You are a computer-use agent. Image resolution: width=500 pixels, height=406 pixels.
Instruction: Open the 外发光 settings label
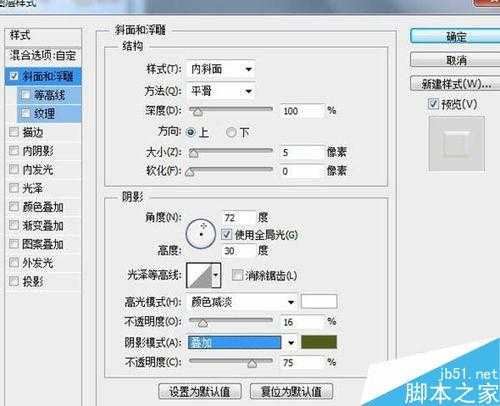[x=38, y=263]
